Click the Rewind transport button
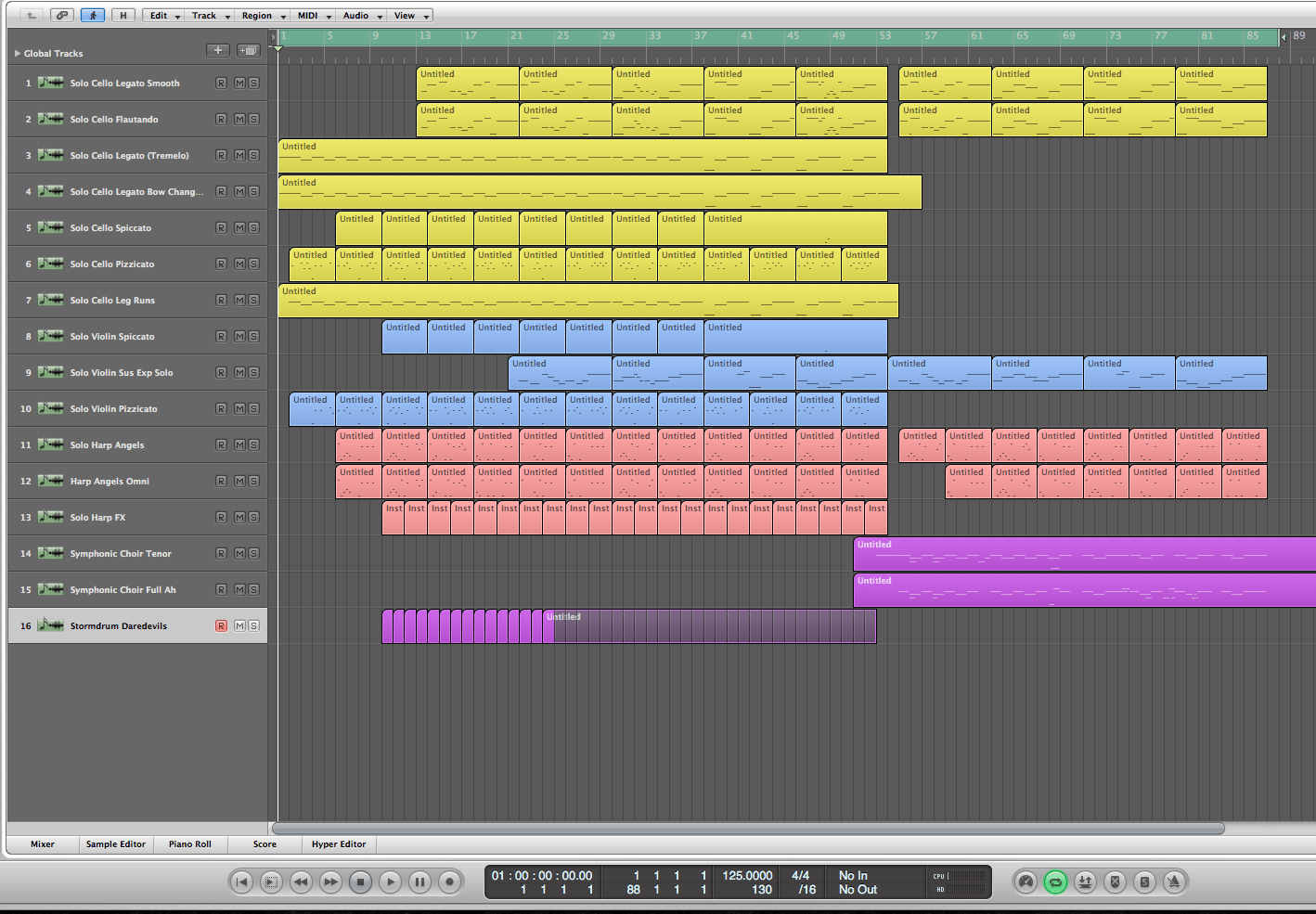Screen dimensions: 1316x914 301,882
